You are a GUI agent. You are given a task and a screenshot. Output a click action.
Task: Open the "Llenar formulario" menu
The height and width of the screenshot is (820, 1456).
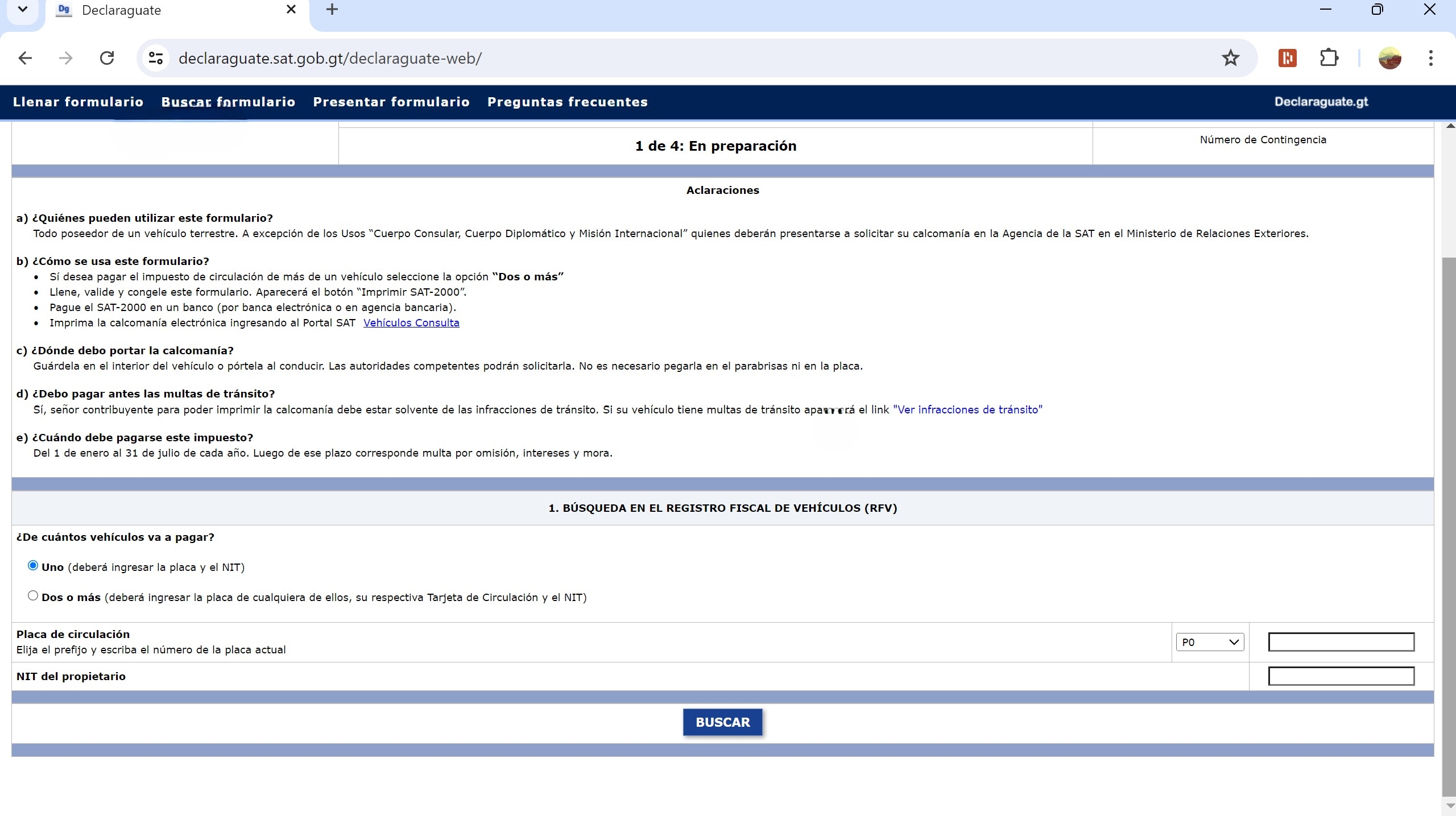[x=78, y=102]
